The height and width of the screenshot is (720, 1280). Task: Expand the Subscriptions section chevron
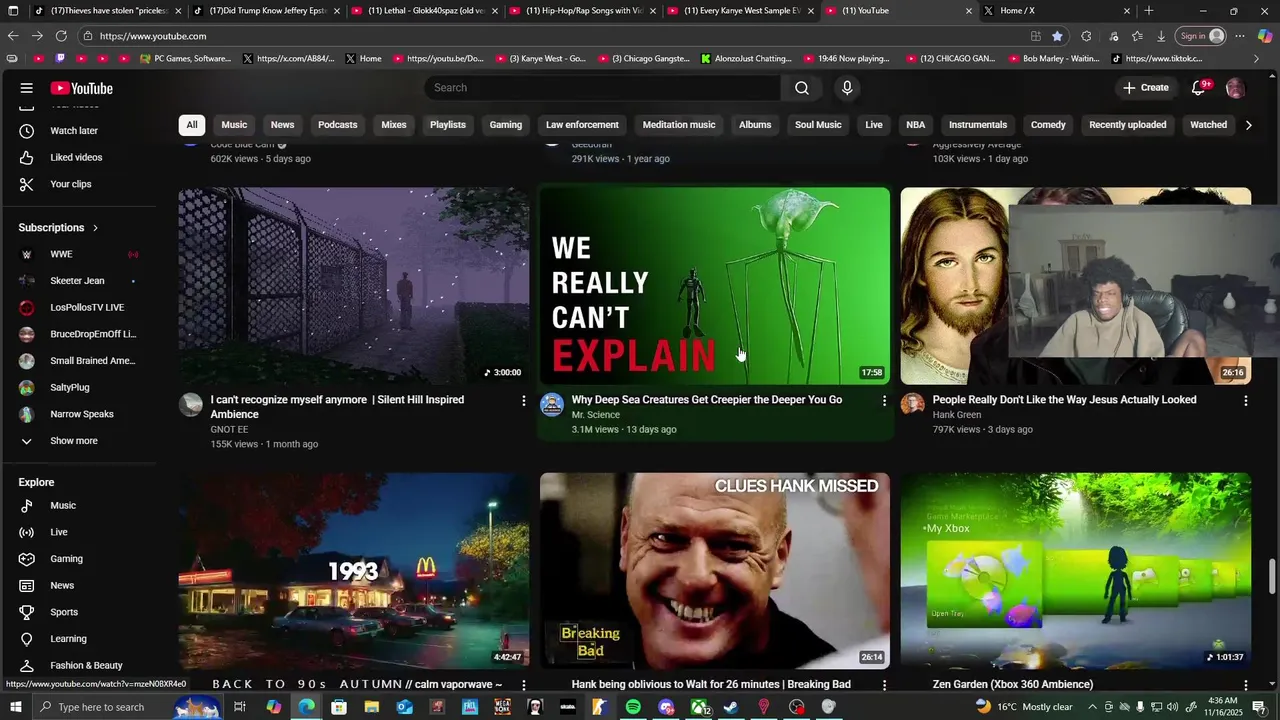pos(95,228)
